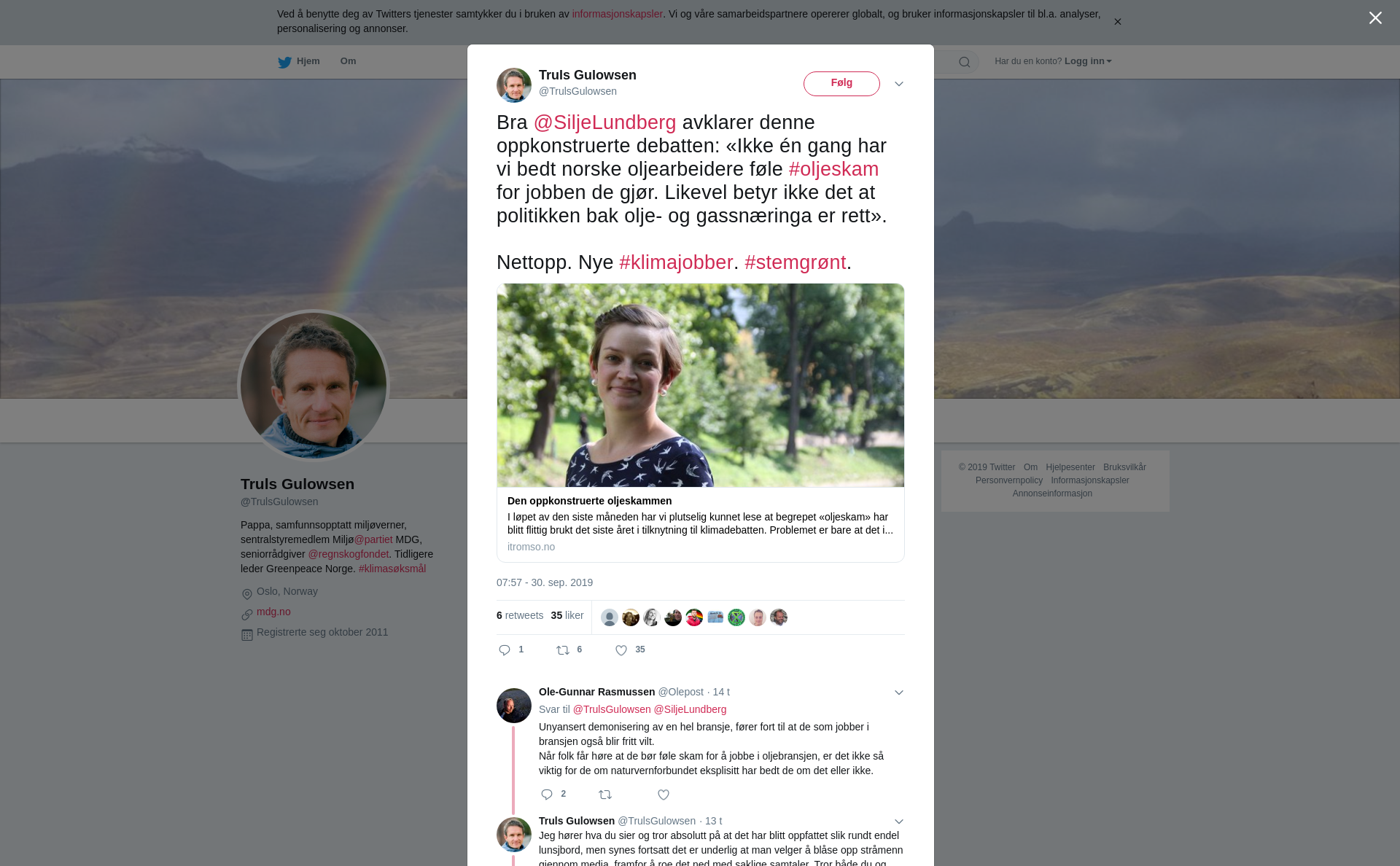The width and height of the screenshot is (1400, 866).
Task: Click the Følg button
Action: click(x=841, y=84)
